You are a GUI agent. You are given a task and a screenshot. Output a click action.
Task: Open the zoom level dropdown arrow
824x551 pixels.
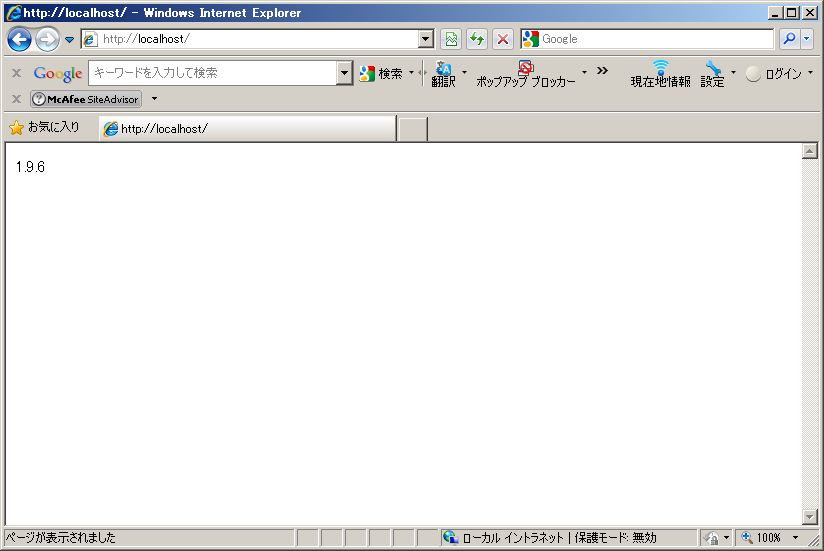pyautogui.click(x=796, y=537)
